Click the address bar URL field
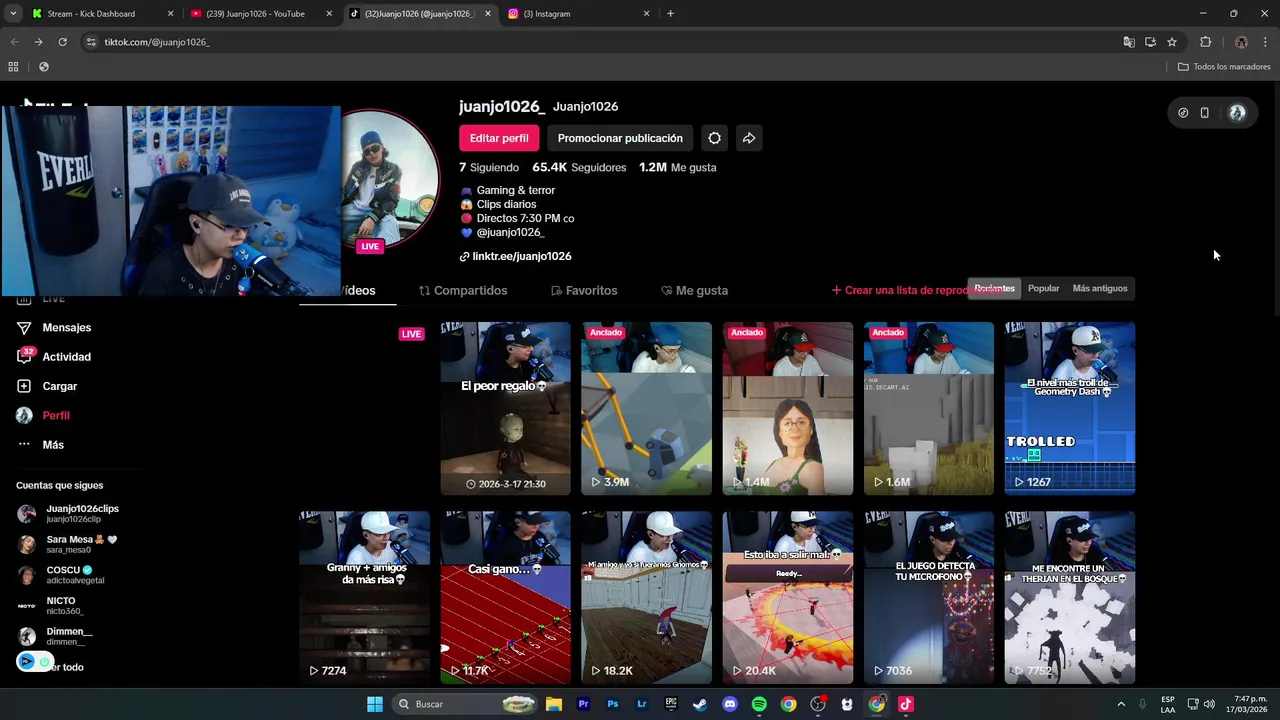This screenshot has height=720, width=1280. coord(600,42)
